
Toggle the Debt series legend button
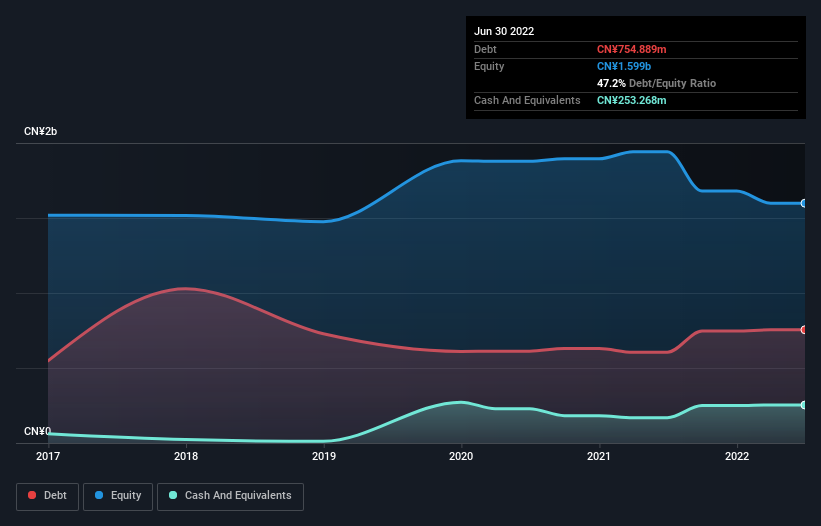click(48, 496)
